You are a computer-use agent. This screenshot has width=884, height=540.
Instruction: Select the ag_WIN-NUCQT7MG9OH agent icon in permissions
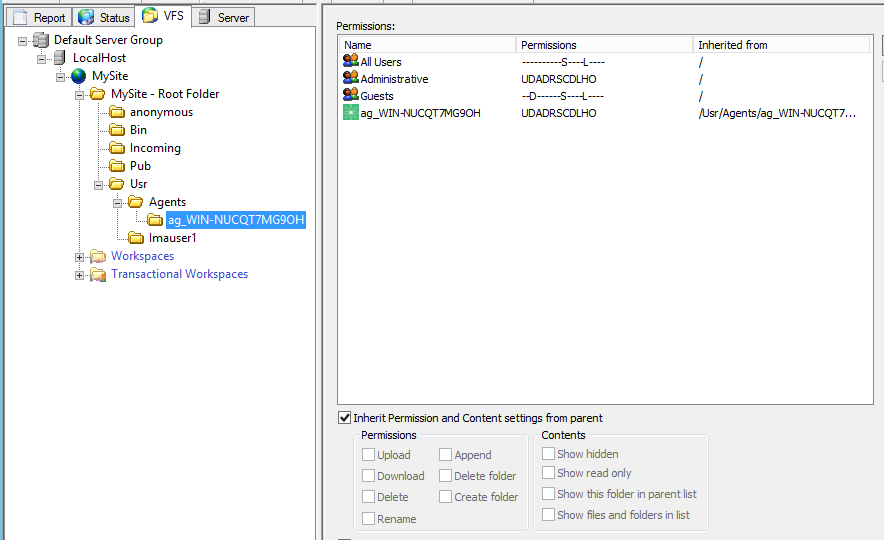350,113
